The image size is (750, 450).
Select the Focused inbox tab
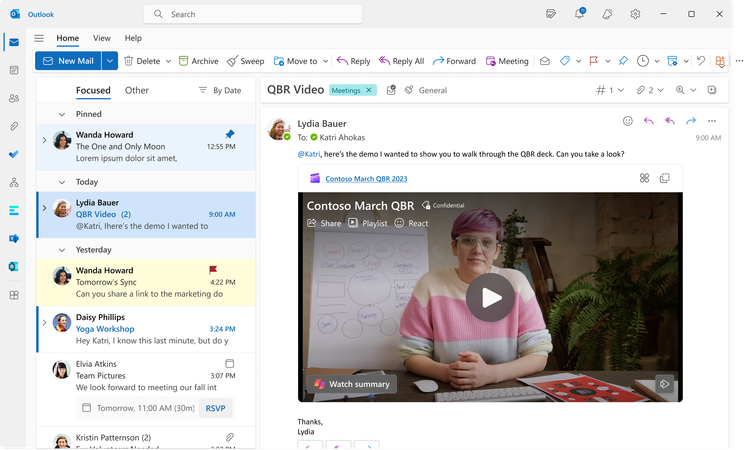[x=93, y=90]
